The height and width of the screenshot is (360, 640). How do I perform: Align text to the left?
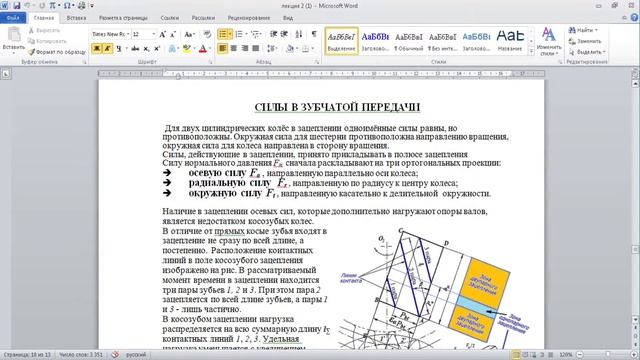point(222,49)
